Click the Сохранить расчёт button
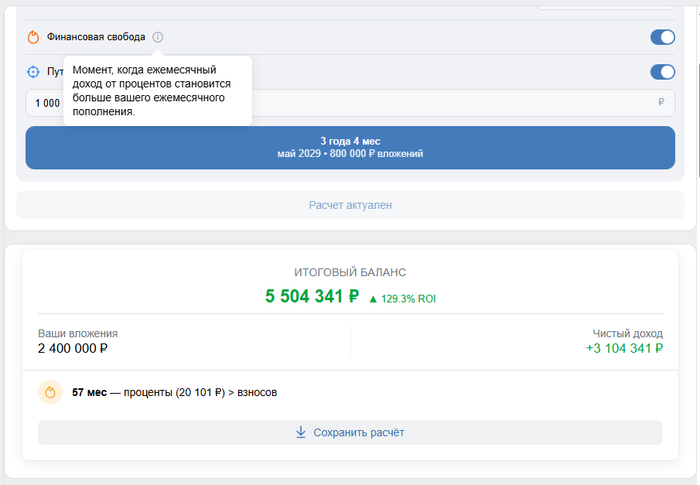 (x=350, y=432)
